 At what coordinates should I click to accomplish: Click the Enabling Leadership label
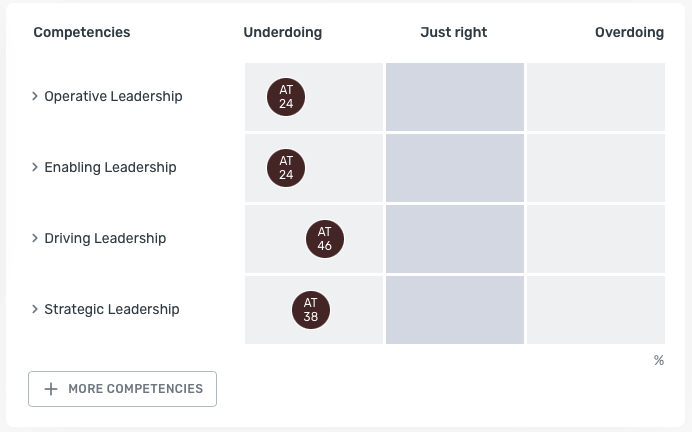pyautogui.click(x=110, y=167)
